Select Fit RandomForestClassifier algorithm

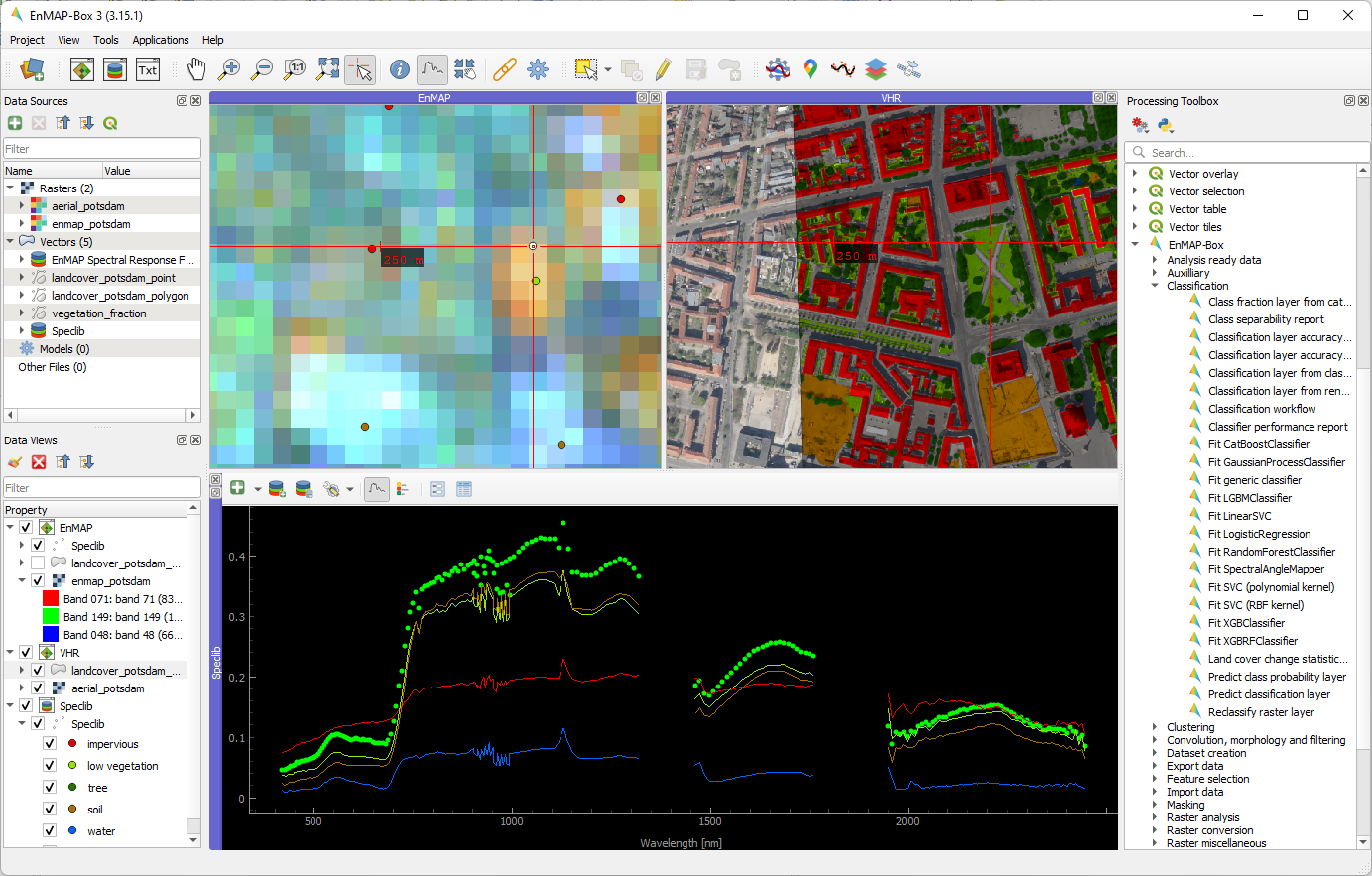coord(1271,552)
